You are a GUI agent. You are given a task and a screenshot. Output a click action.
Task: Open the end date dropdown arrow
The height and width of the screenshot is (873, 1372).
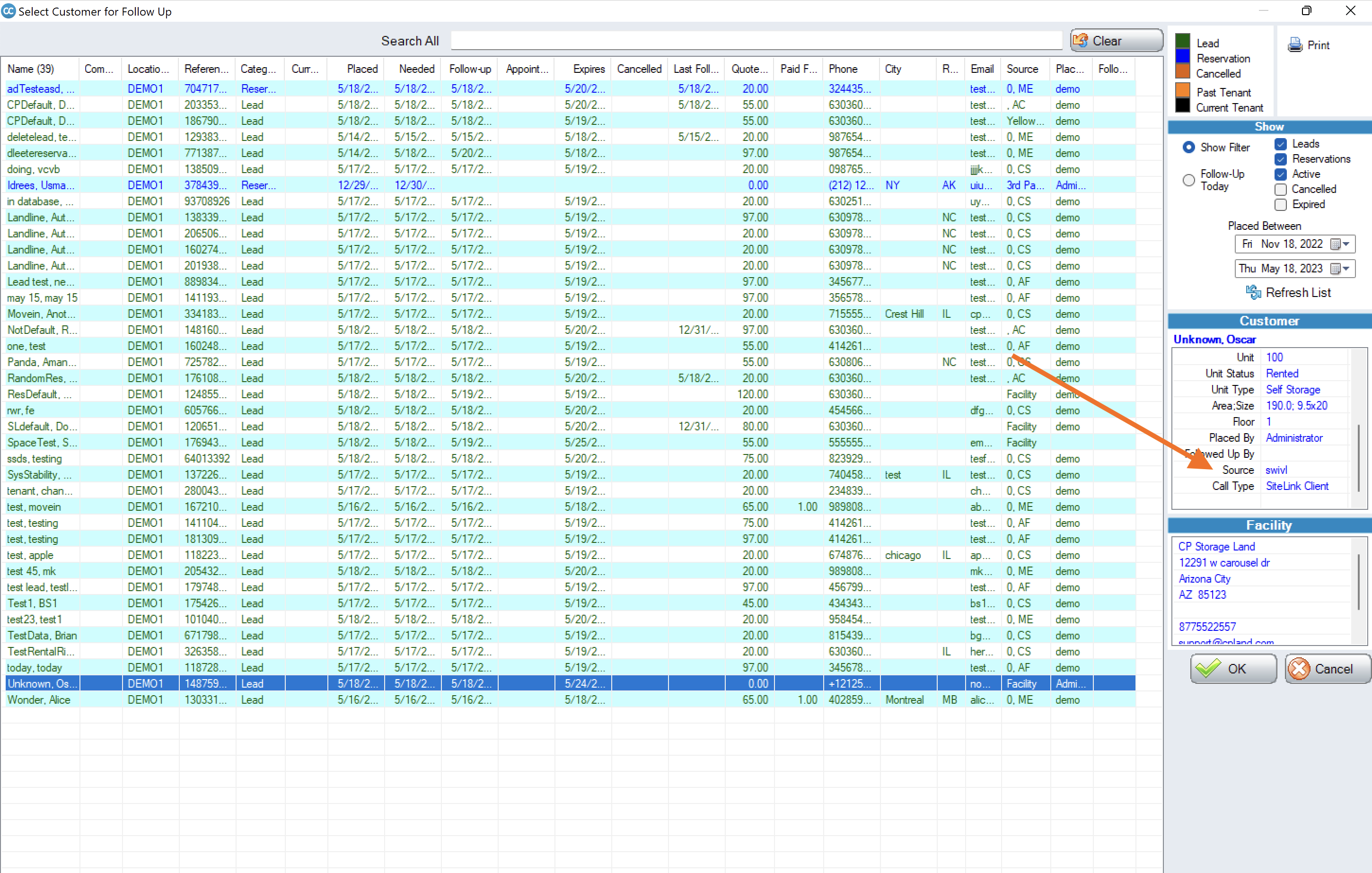click(1346, 268)
